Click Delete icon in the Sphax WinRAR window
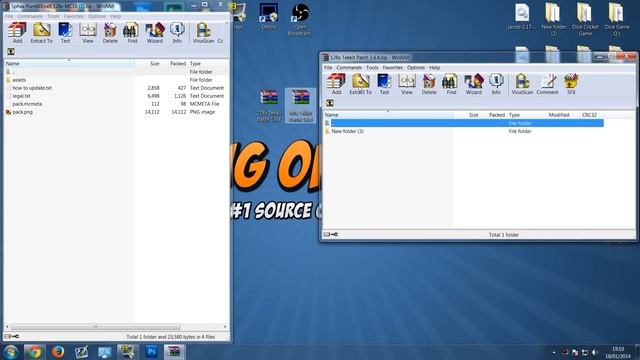 tap(110, 33)
